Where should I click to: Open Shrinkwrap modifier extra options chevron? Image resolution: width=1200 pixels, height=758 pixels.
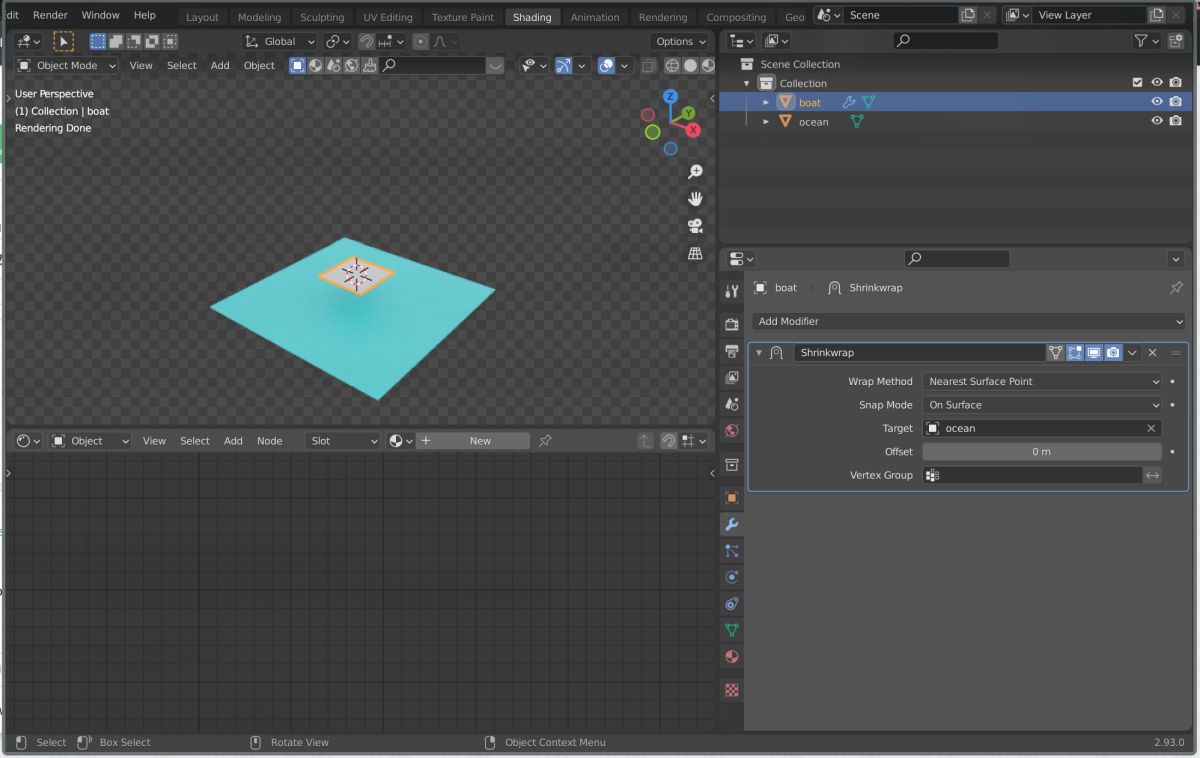(1132, 353)
